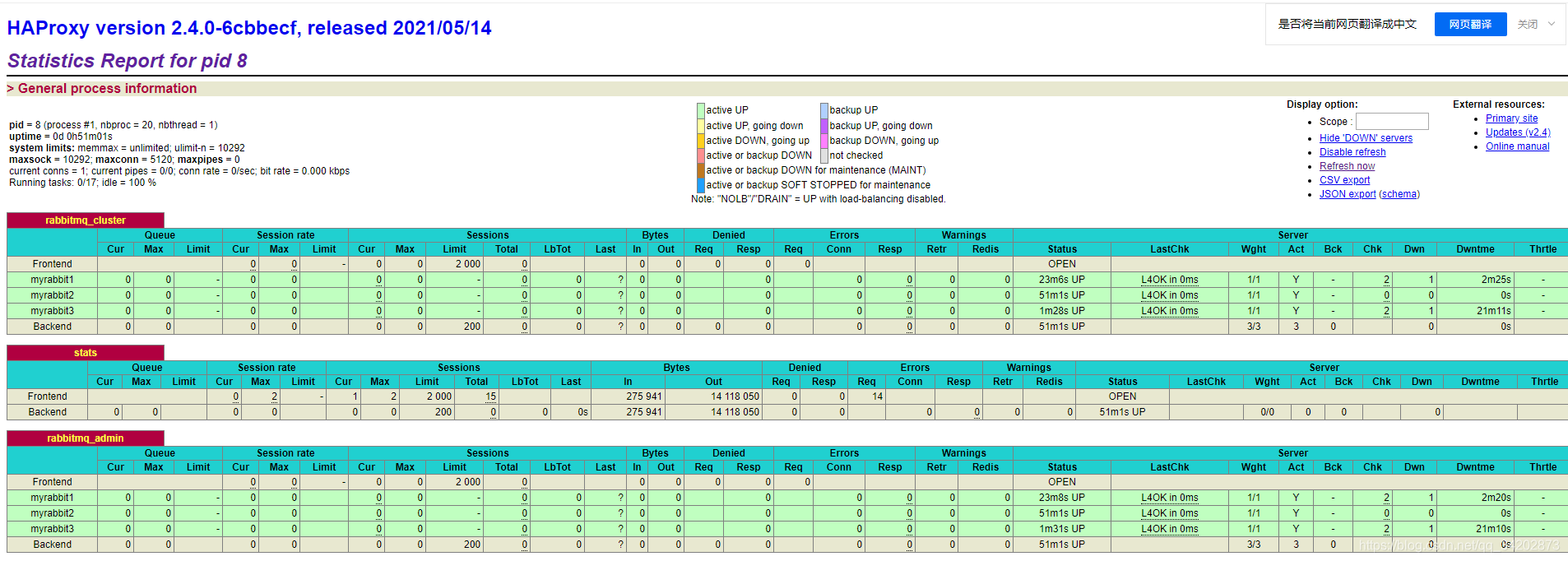Open the CSV export link
This screenshot has width=1568, height=561.
[x=1344, y=180]
